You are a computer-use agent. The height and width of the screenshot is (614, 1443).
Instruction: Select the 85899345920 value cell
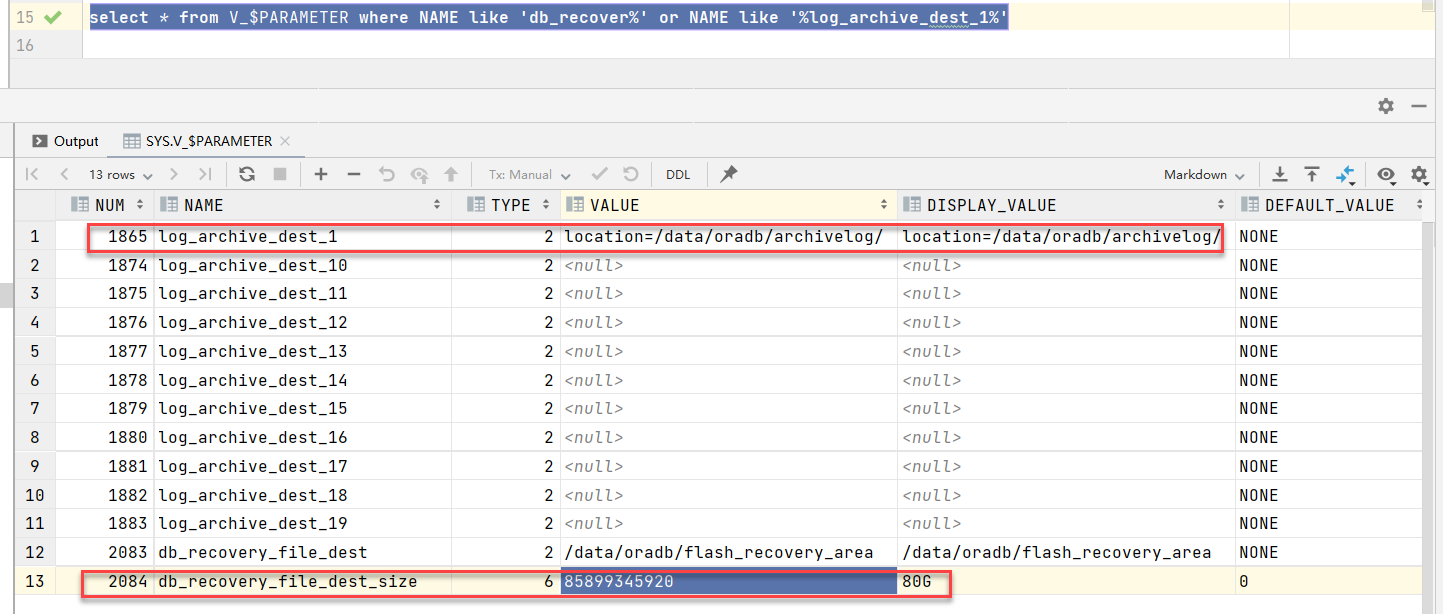tap(729, 581)
